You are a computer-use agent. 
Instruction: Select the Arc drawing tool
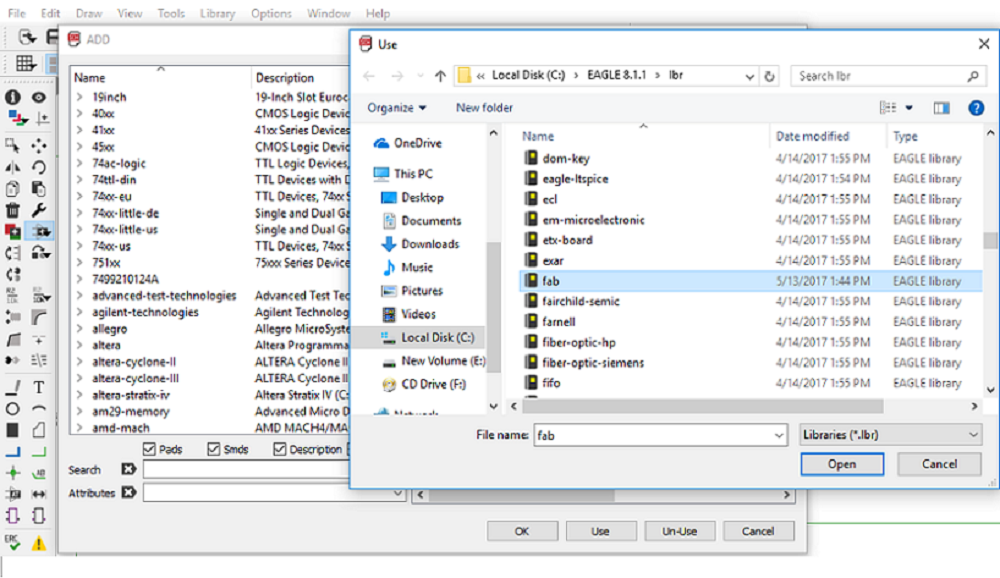coord(39,409)
